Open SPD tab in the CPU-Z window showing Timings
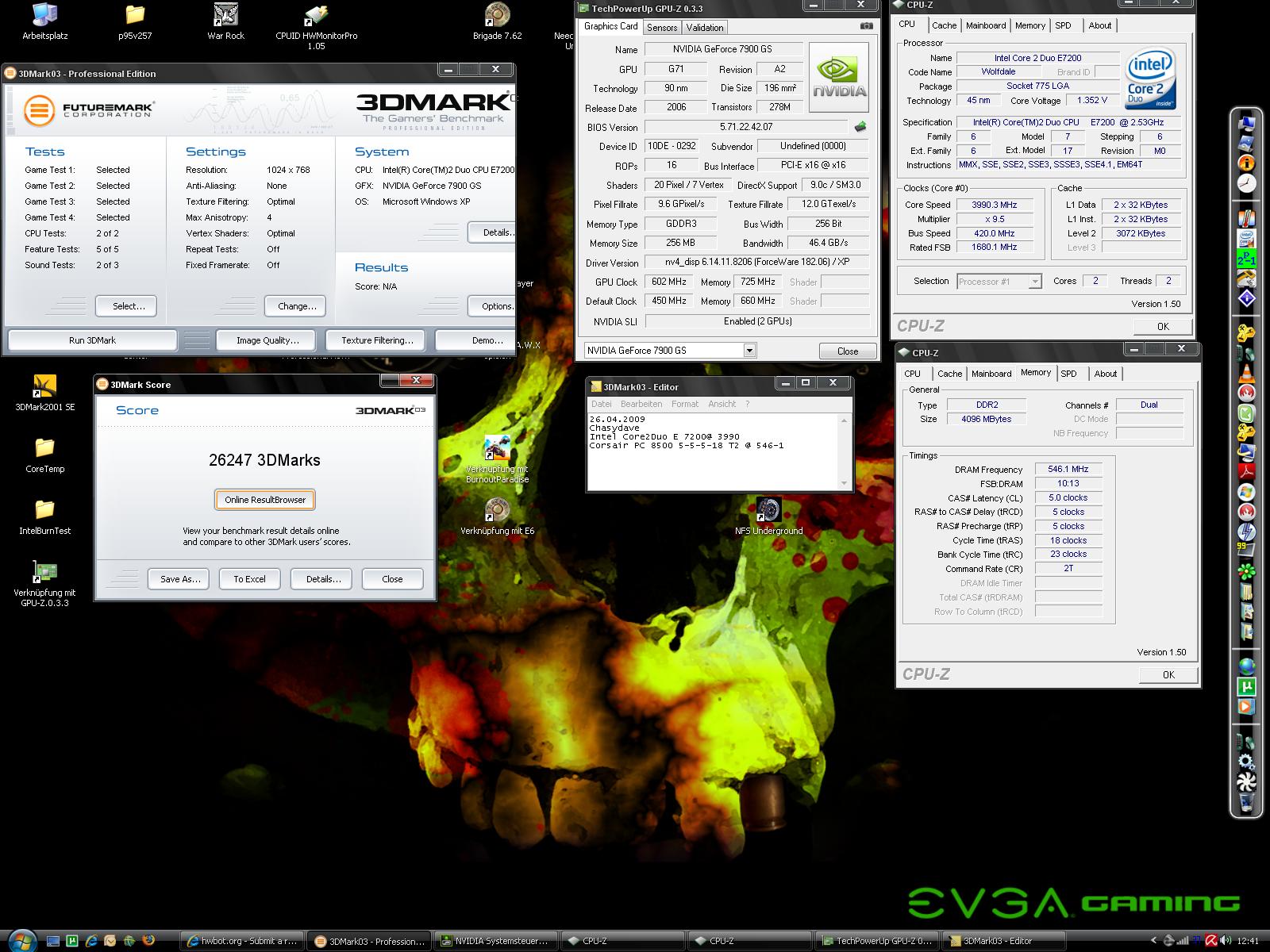Image resolution: width=1270 pixels, height=952 pixels. (1068, 374)
